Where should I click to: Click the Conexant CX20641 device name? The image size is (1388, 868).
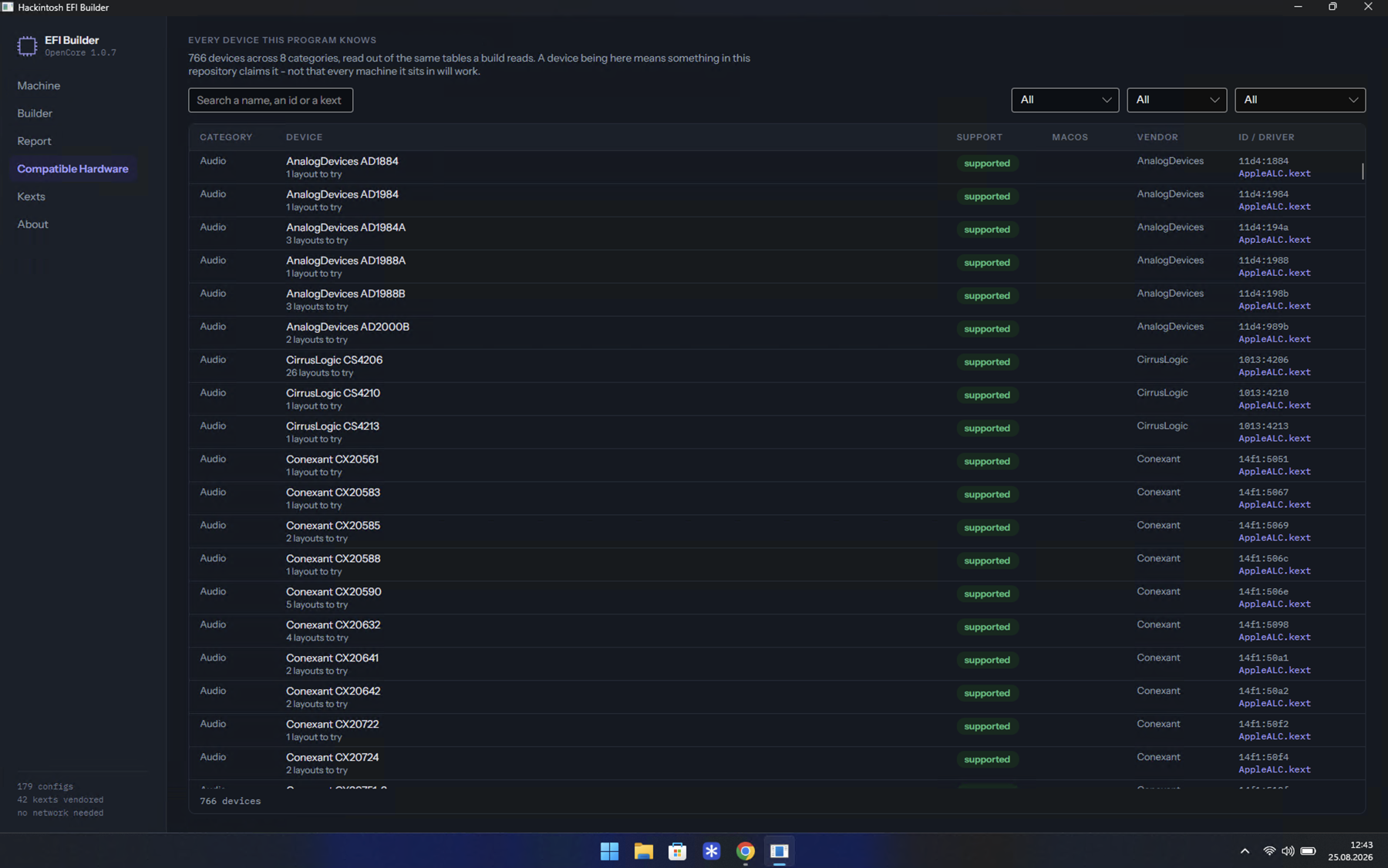pos(332,658)
